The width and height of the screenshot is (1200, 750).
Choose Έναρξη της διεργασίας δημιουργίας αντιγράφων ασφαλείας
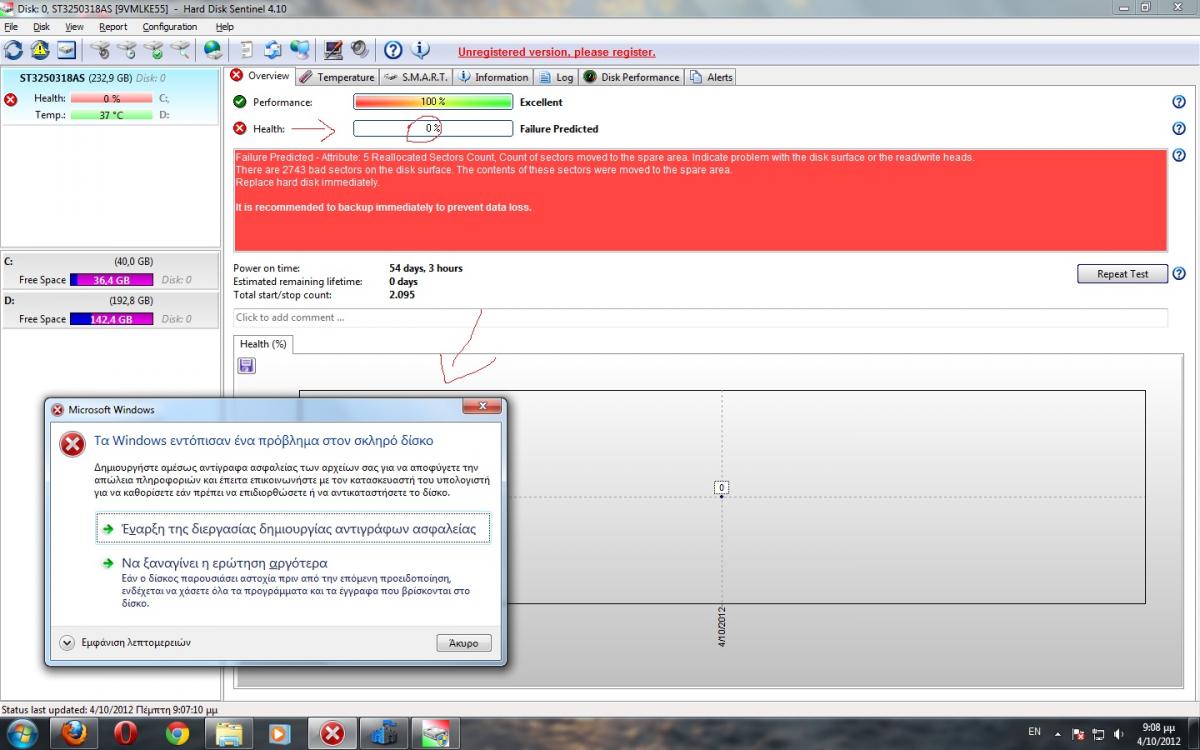click(x=294, y=528)
